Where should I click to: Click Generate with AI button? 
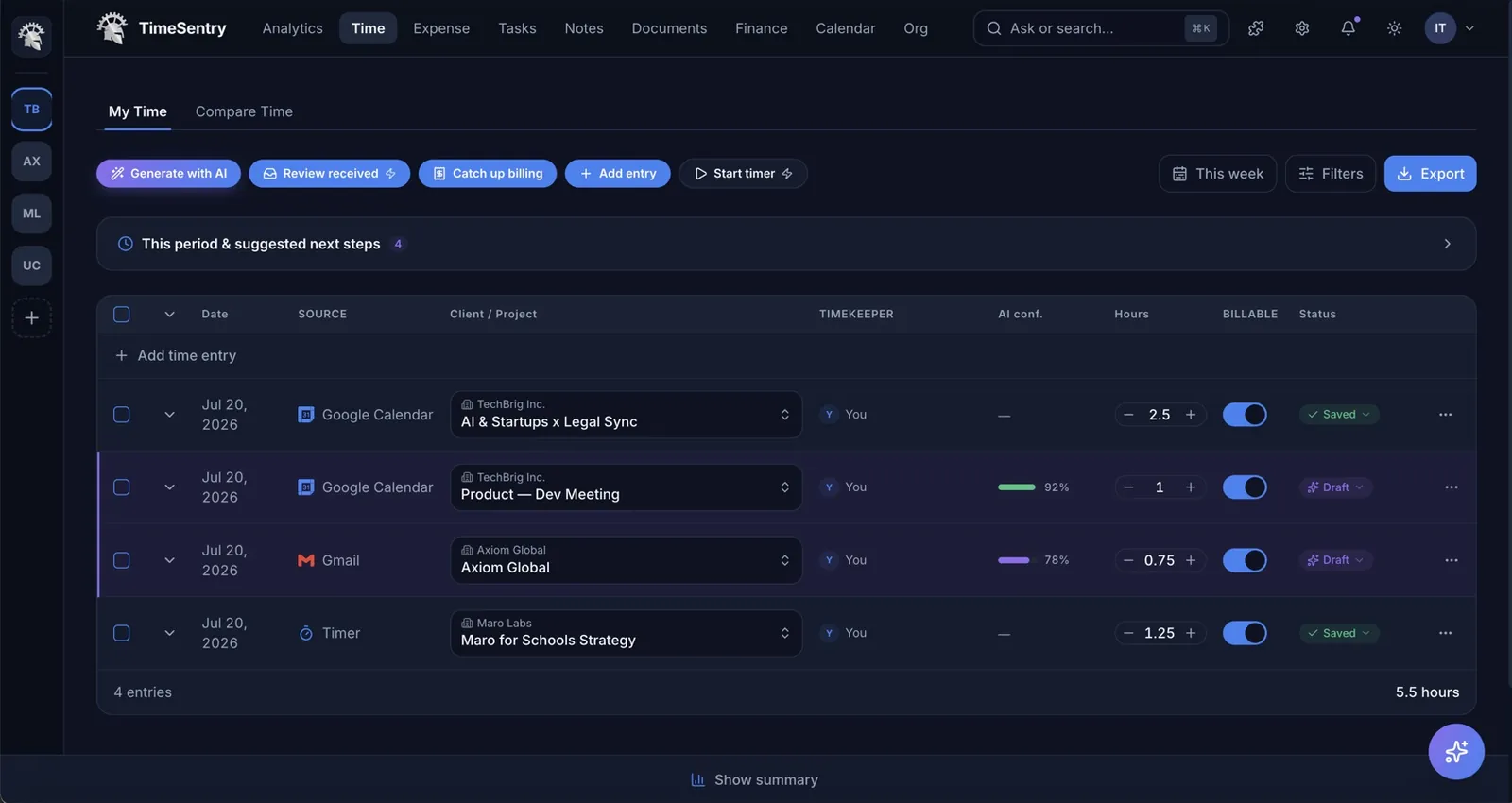pos(168,174)
